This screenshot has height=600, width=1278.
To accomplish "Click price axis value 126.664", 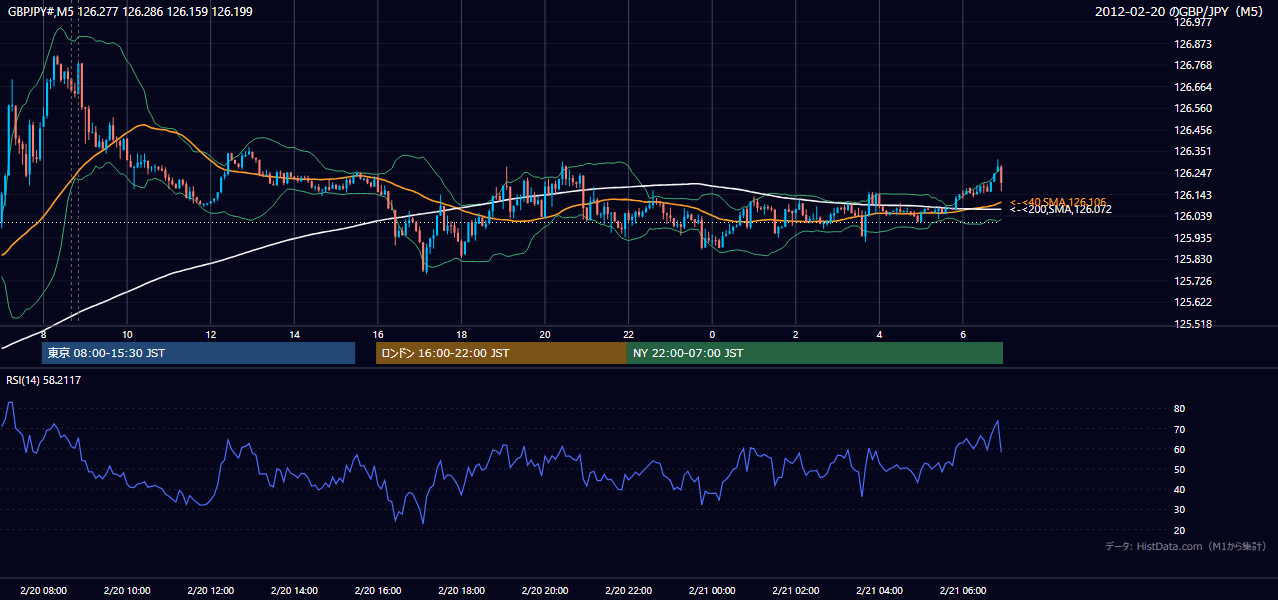I will (1193, 87).
